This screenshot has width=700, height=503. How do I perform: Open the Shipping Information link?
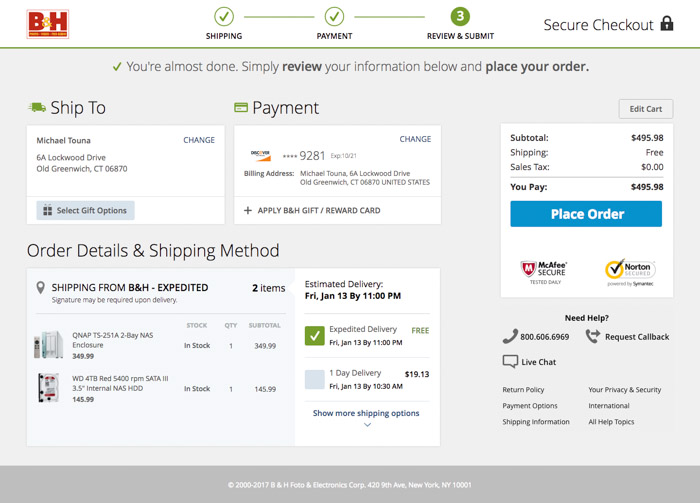click(536, 422)
